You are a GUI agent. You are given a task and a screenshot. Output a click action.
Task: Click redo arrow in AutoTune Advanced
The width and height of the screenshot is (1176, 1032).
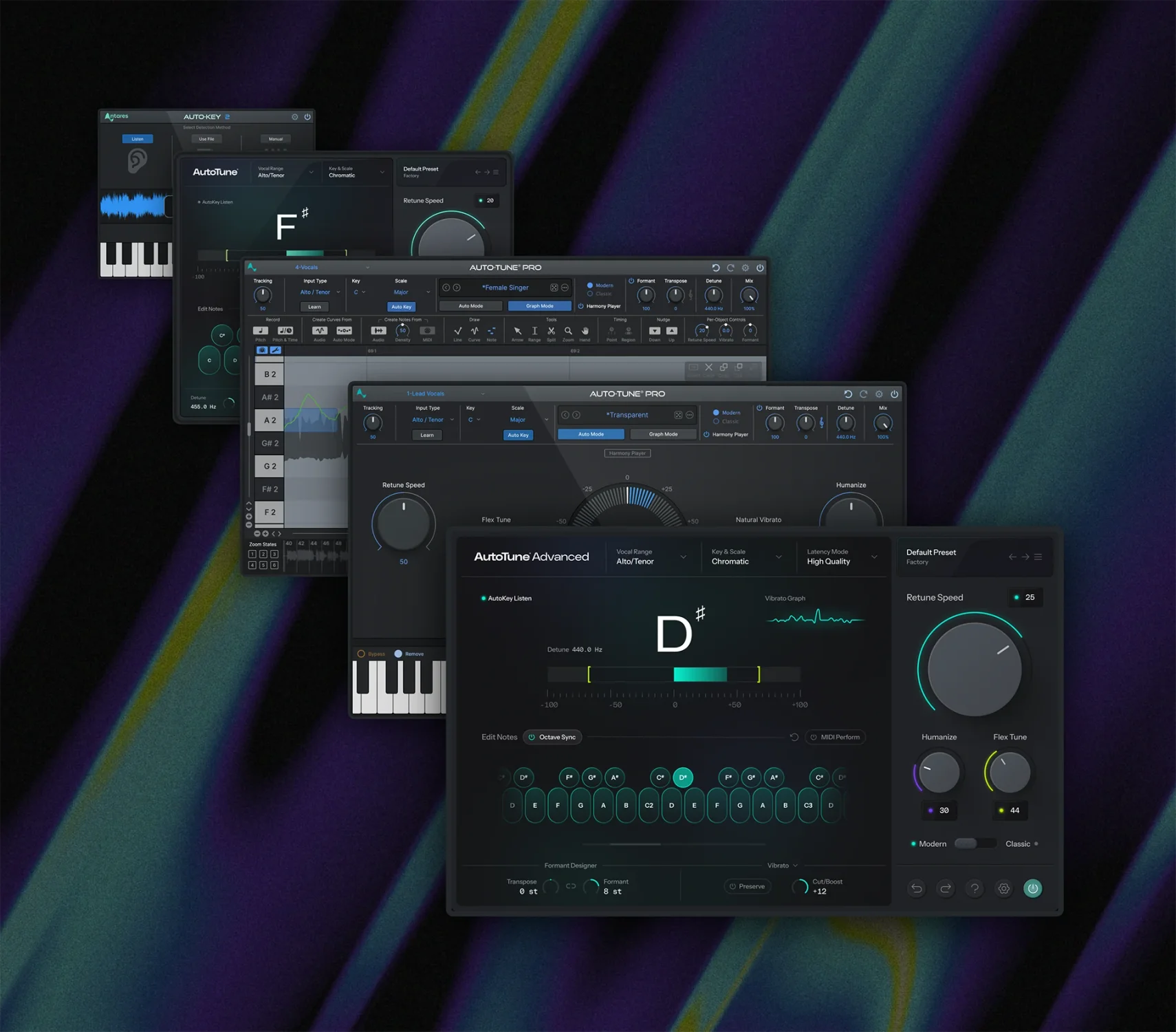pos(946,888)
